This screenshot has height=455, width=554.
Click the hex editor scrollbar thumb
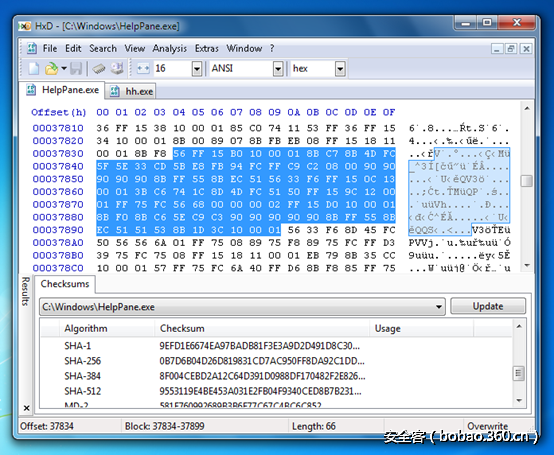(x=527, y=181)
